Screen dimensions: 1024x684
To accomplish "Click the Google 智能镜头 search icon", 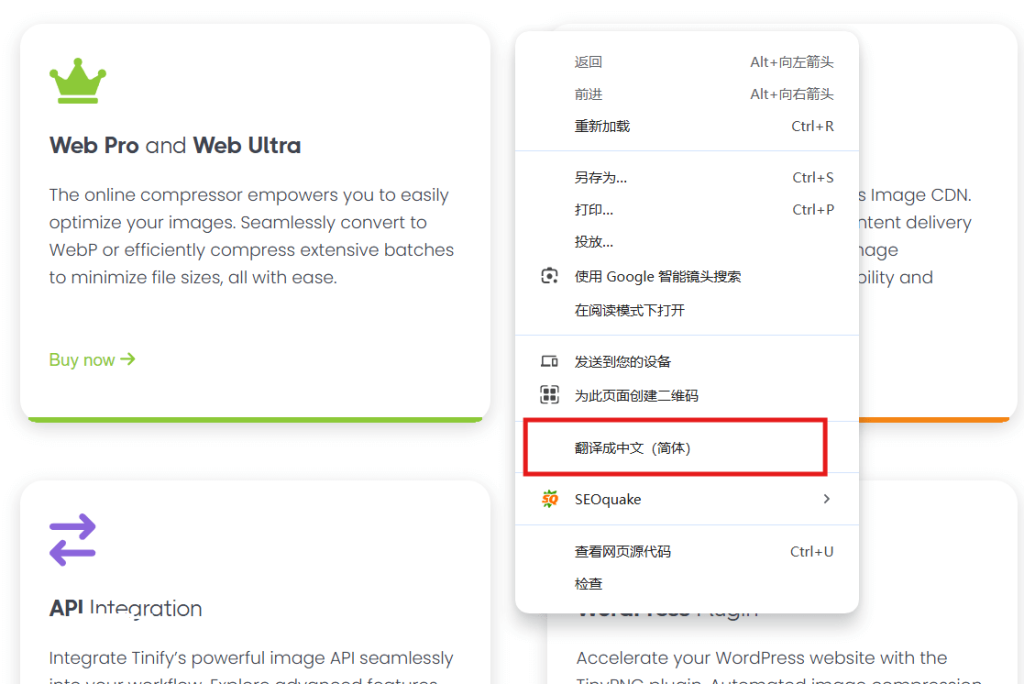I will click(x=549, y=276).
